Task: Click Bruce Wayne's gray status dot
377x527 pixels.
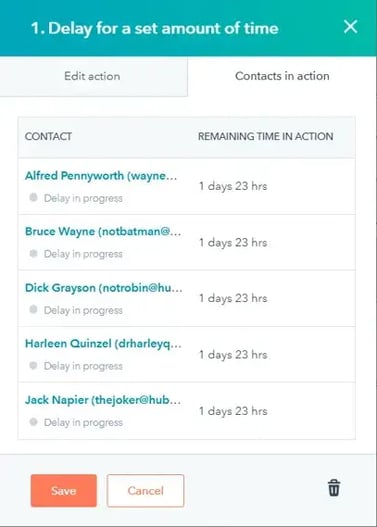Action: coord(33,253)
